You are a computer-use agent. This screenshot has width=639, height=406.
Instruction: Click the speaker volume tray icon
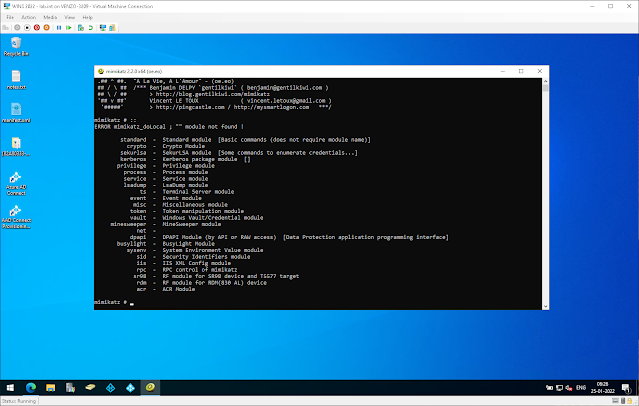568,388
